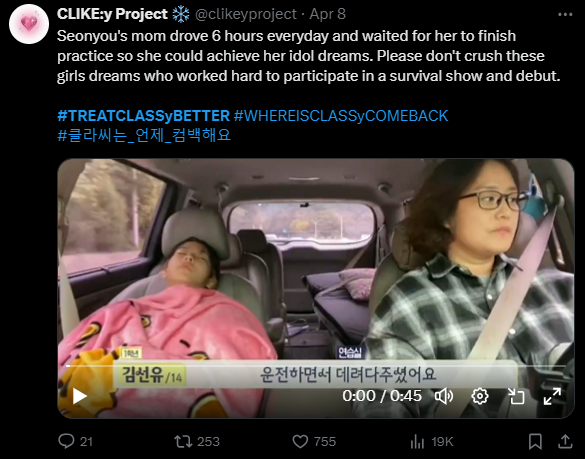Switch video to picture-in-picture mode
585x459 pixels.
(x=516, y=396)
